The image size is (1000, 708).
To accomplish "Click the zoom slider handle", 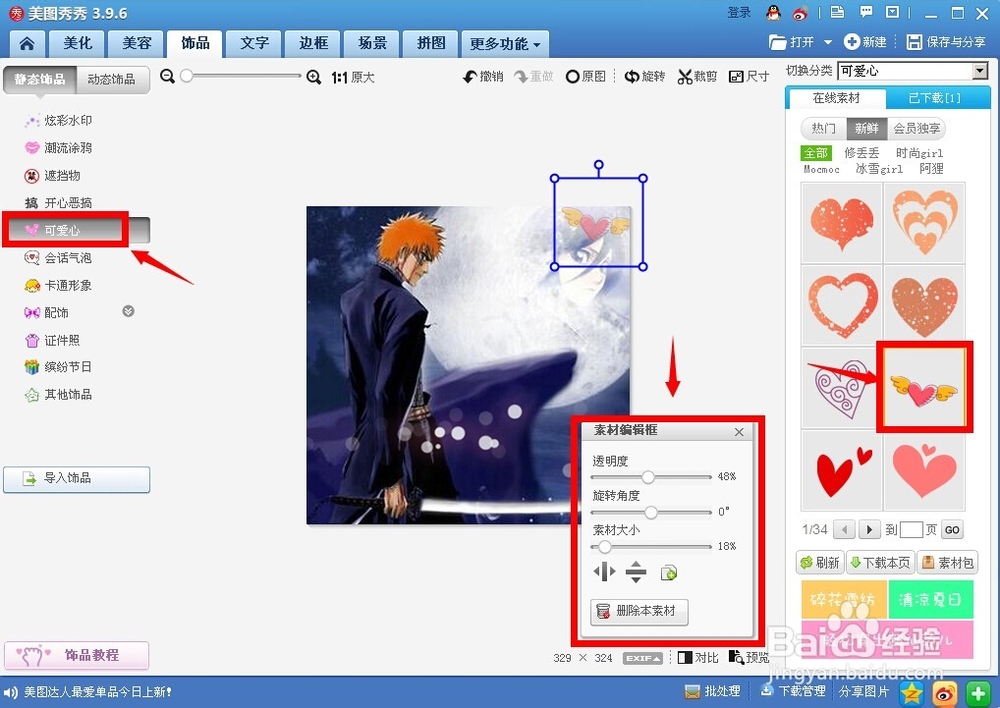I will coord(186,76).
